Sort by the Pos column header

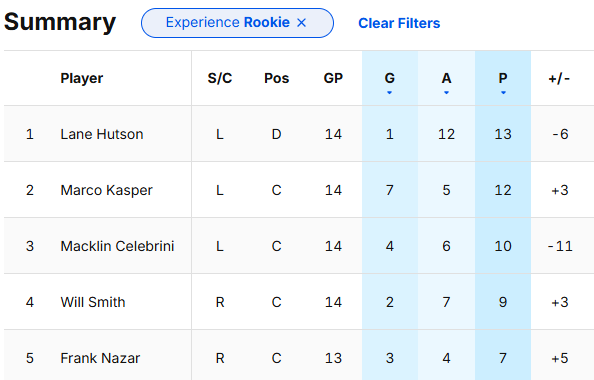pos(277,78)
